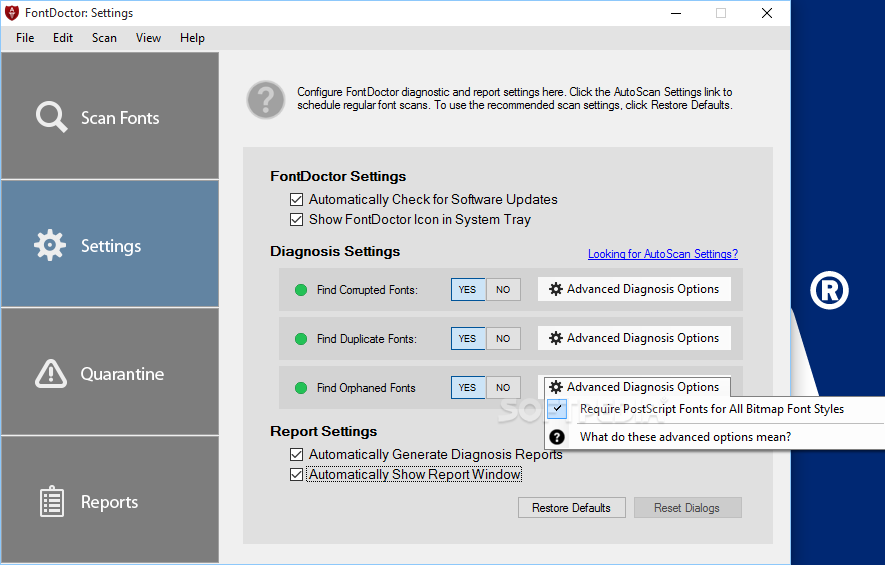Set Find Orphaned Fonts to YES

pos(467,388)
